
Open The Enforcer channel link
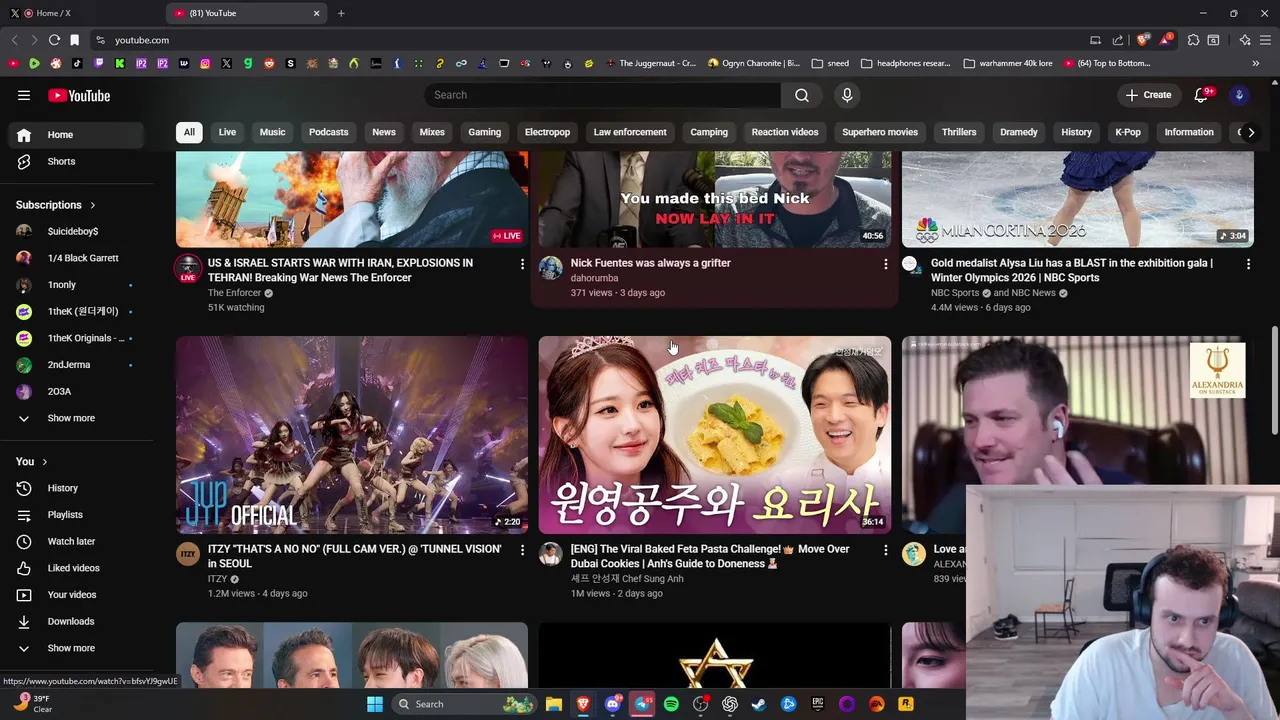[x=234, y=293]
